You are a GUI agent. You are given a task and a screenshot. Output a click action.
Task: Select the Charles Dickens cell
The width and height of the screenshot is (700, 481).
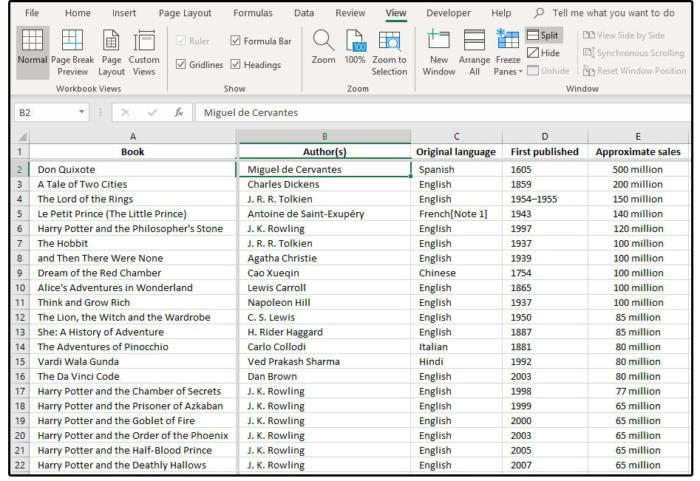[324, 184]
